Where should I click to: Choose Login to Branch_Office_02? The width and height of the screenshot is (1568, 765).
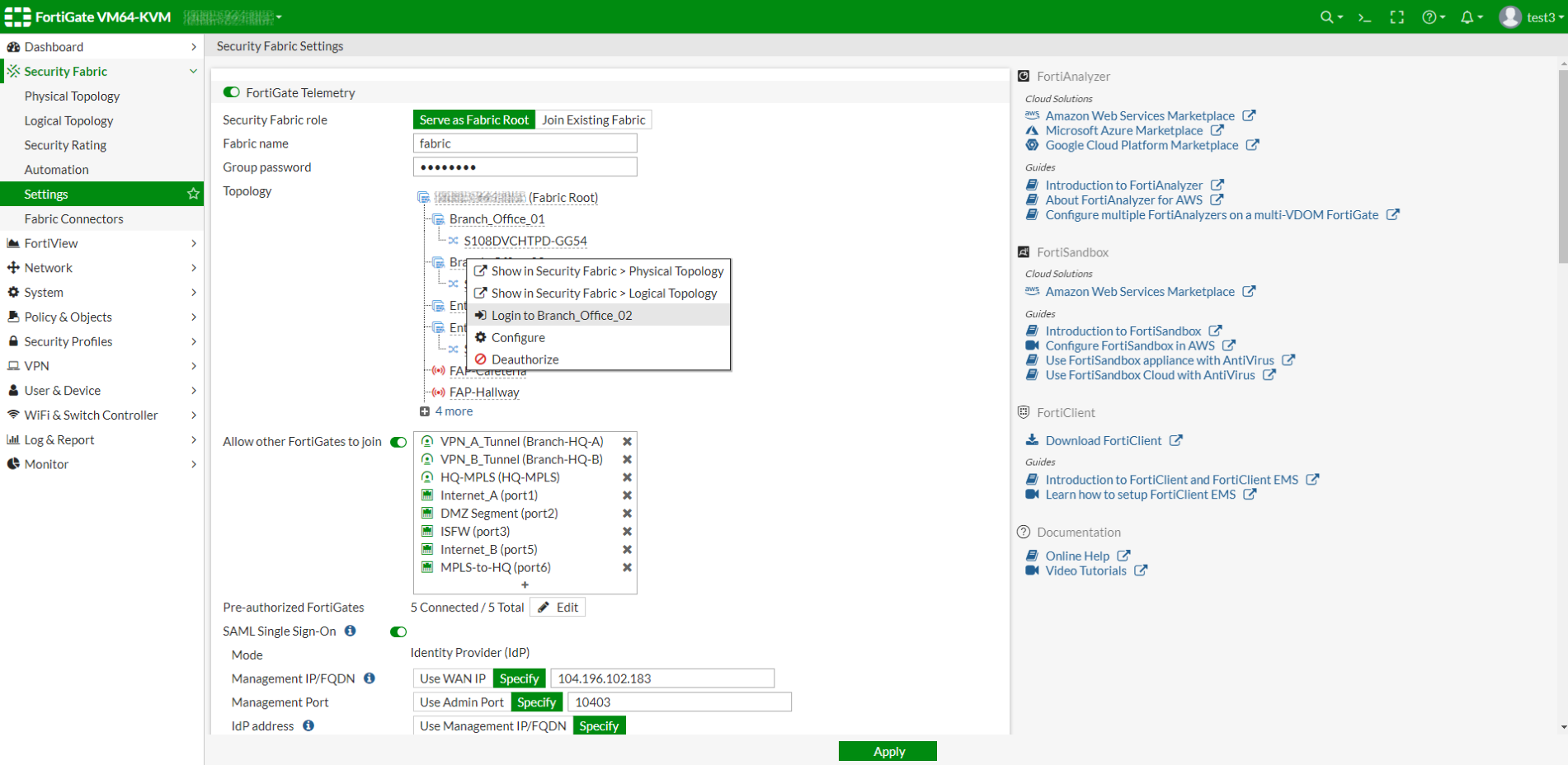coord(599,316)
